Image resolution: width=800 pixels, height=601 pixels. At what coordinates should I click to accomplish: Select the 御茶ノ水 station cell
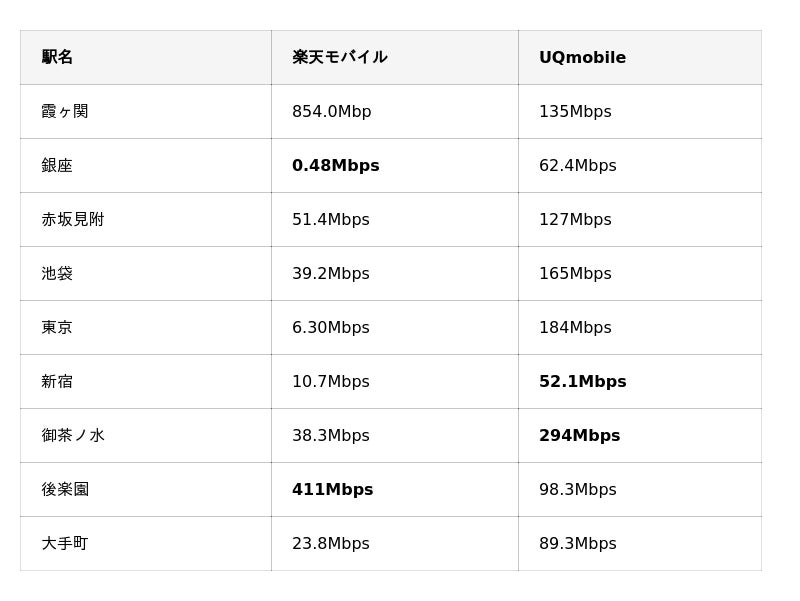tap(73, 435)
